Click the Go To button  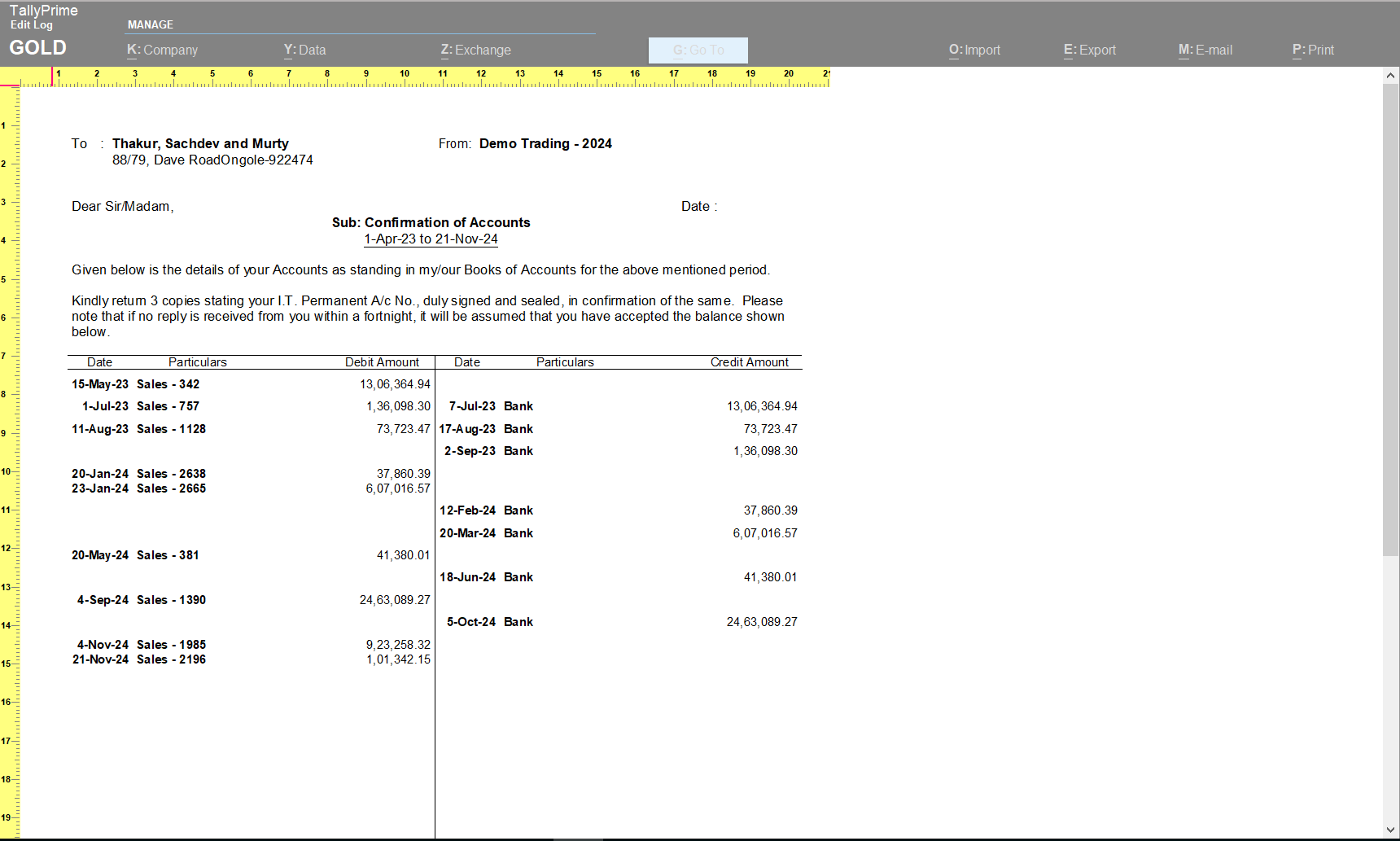click(x=697, y=50)
